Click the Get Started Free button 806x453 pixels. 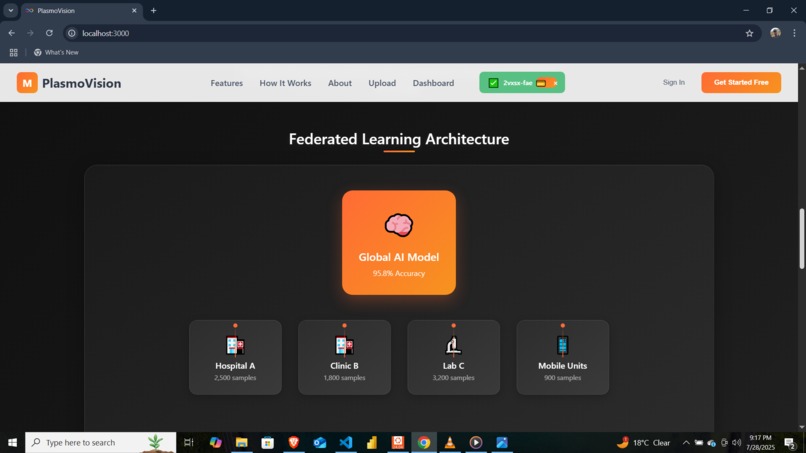coord(741,82)
